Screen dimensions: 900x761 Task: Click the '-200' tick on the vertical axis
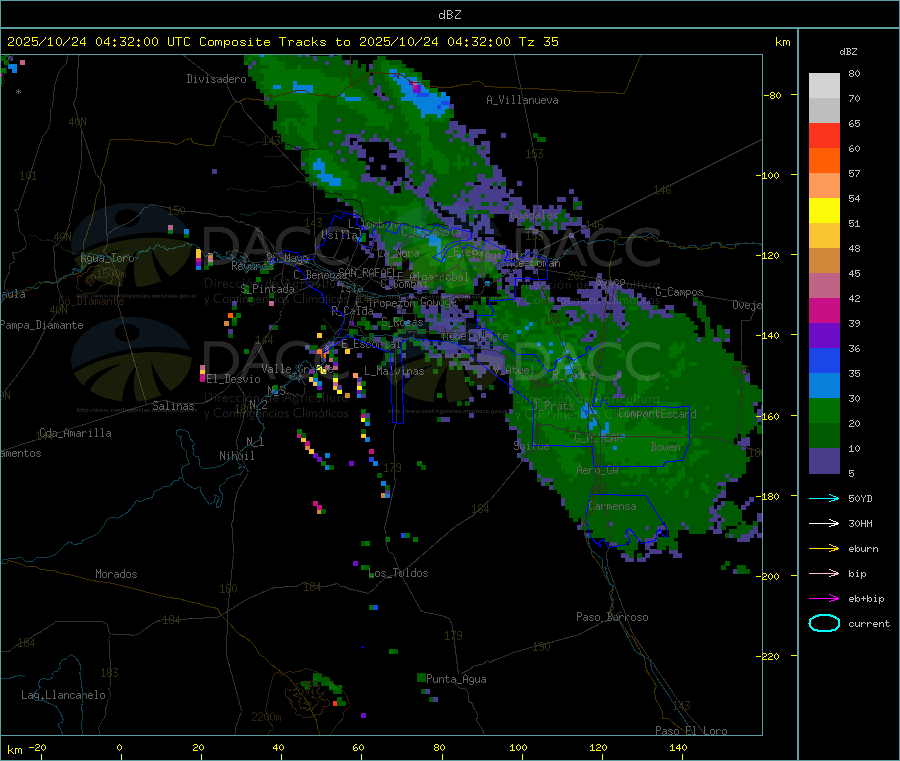tap(770, 576)
